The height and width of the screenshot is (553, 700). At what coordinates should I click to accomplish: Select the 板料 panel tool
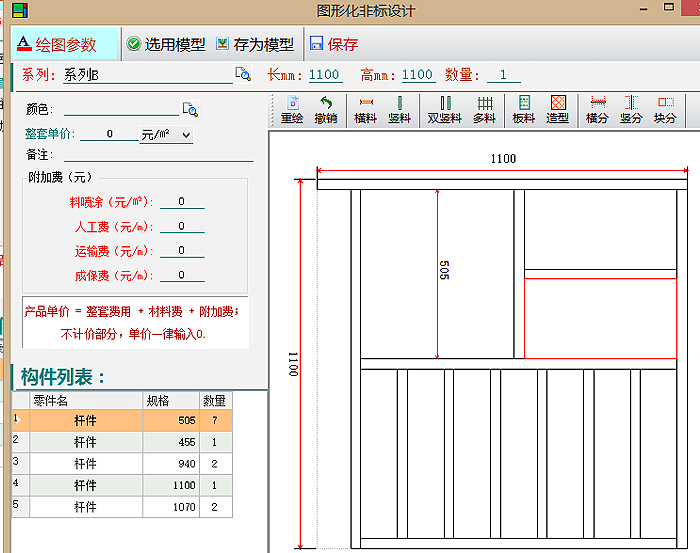click(x=524, y=110)
